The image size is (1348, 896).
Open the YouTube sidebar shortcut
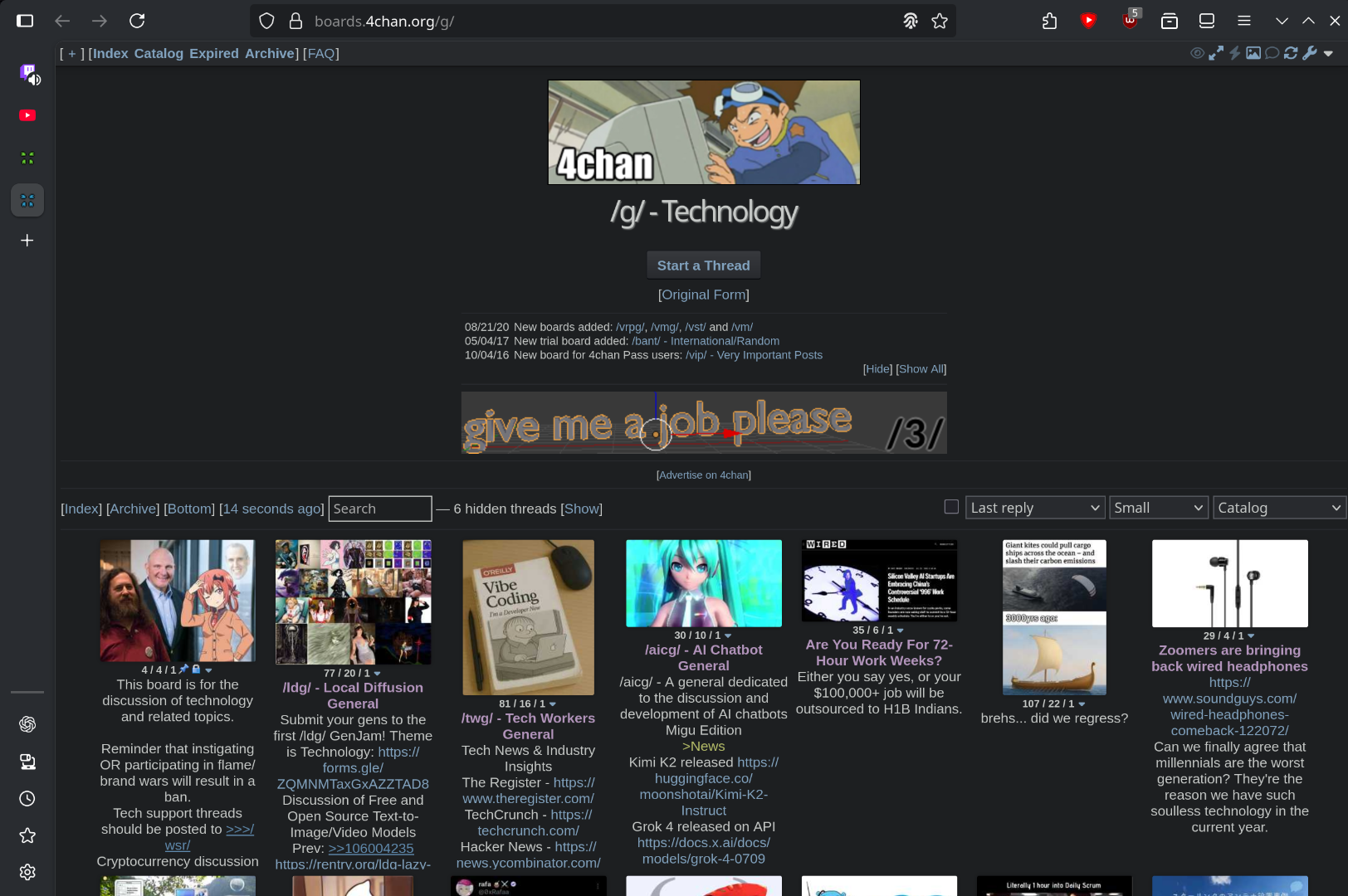[27, 115]
